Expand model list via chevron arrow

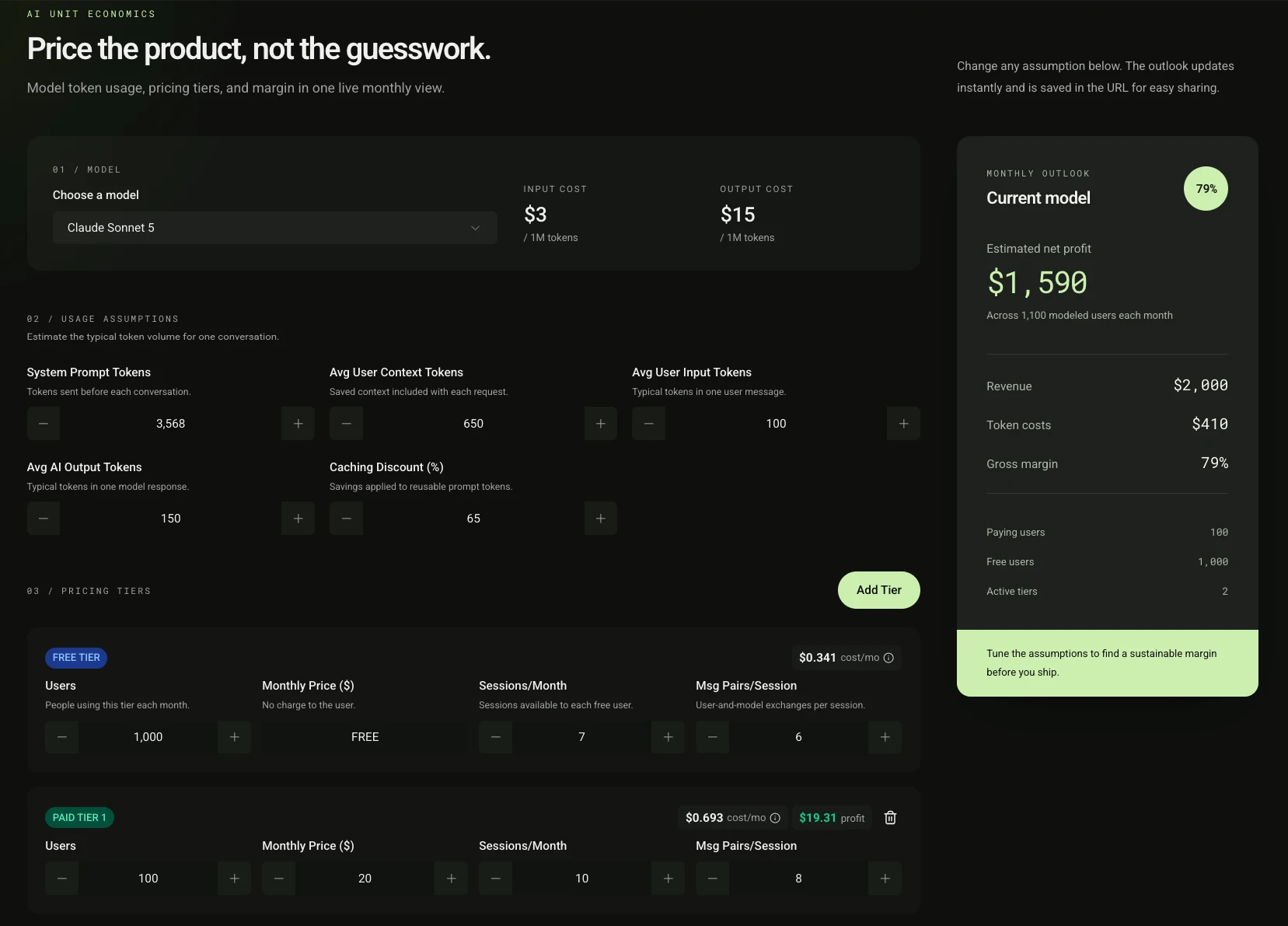point(475,228)
